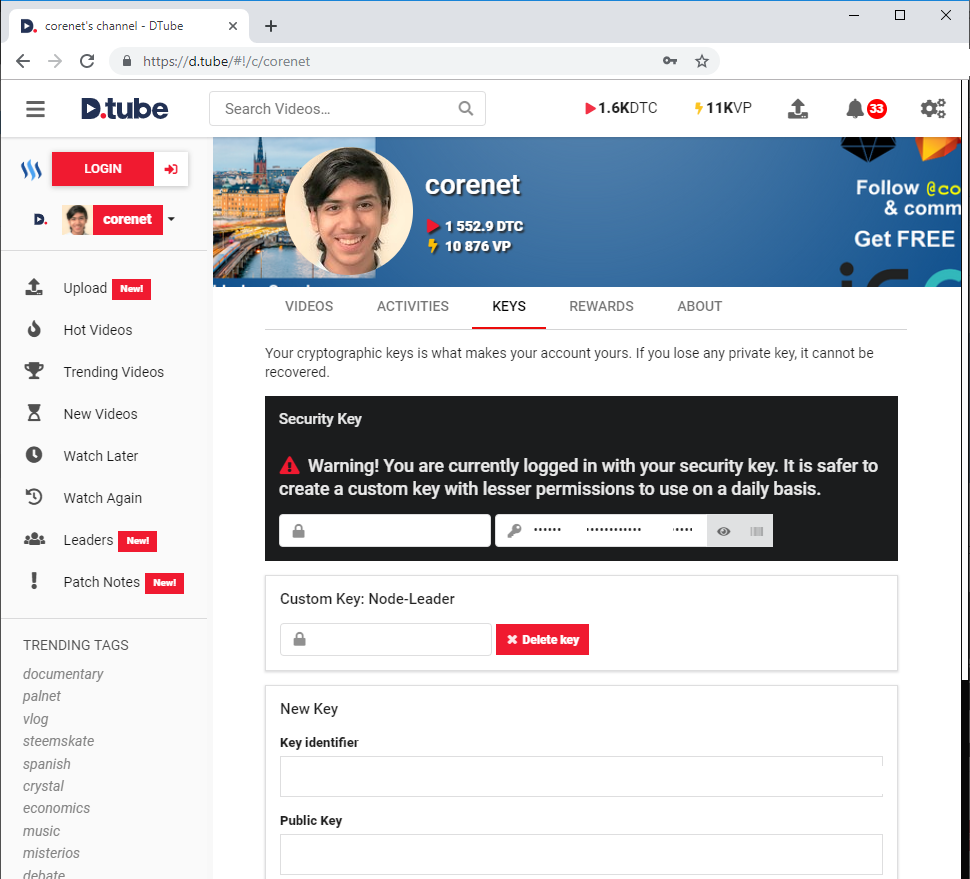Click the corenet profile picture in banner

click(x=349, y=211)
